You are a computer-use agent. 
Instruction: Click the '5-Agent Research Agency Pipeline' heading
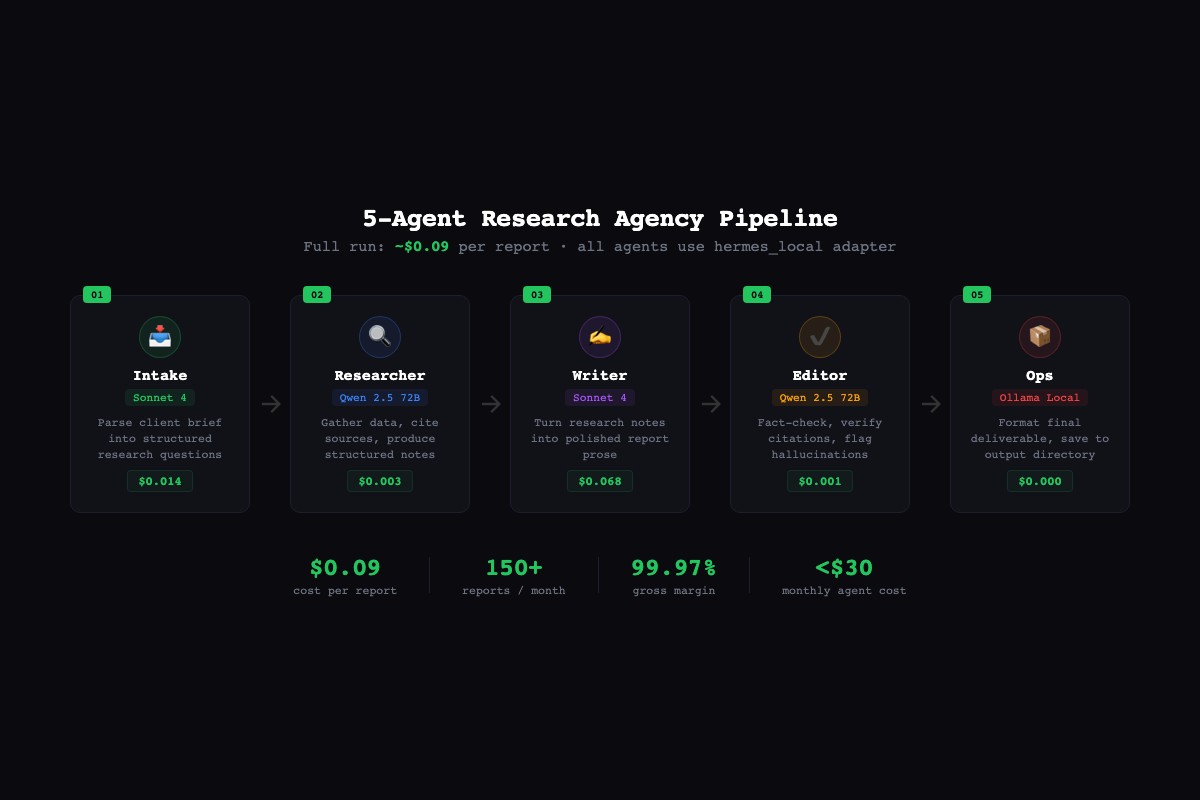pyautogui.click(x=600, y=218)
